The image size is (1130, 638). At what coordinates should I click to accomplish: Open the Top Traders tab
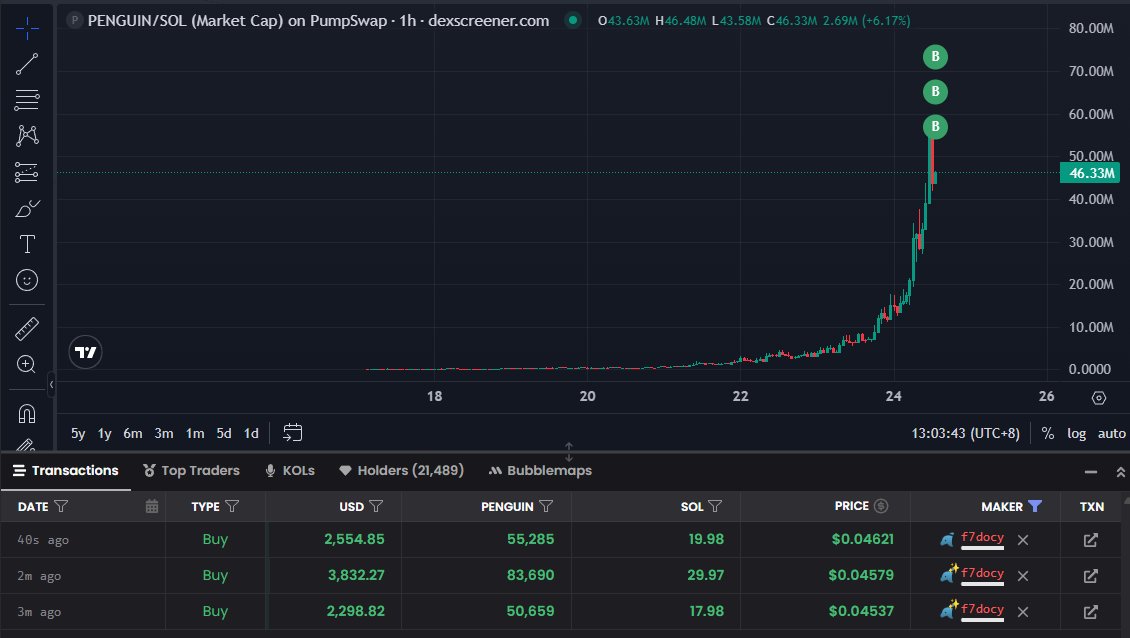pyautogui.click(x=191, y=471)
